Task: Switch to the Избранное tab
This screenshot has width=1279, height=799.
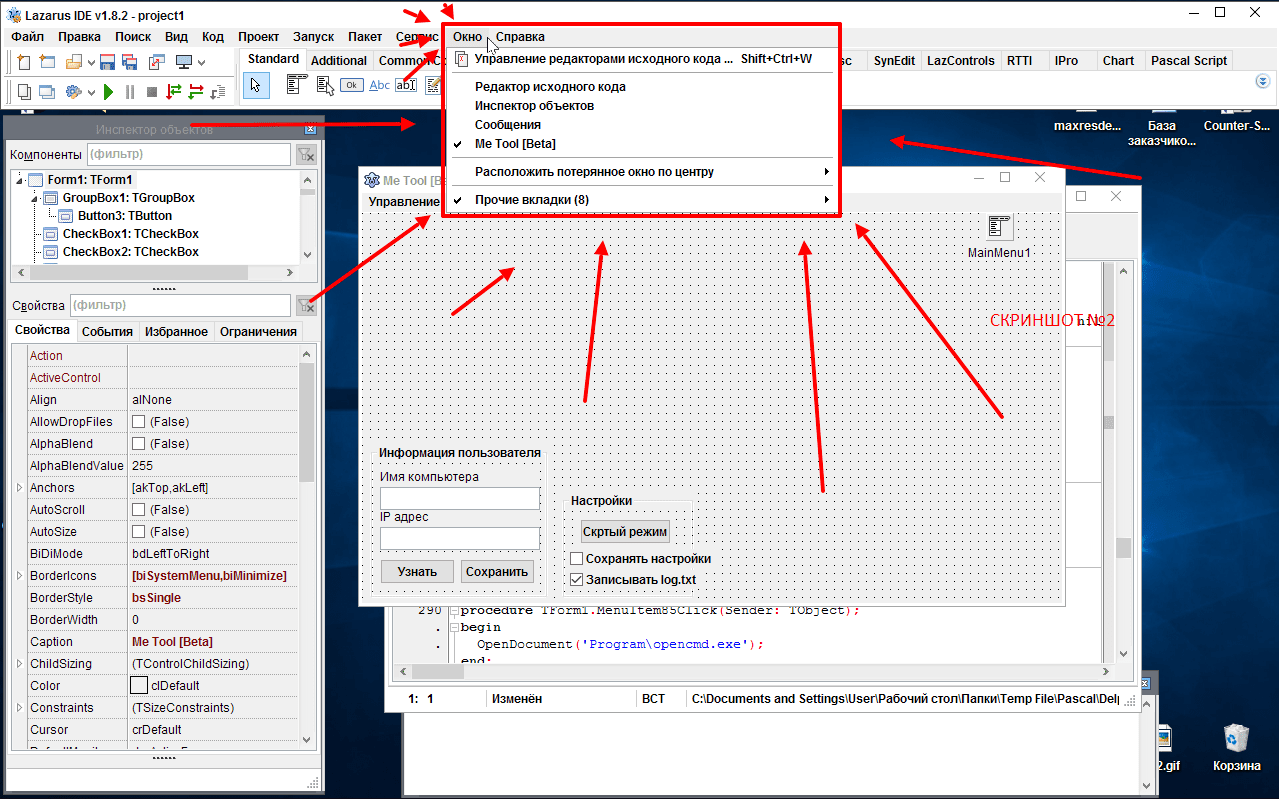Action: click(x=176, y=332)
